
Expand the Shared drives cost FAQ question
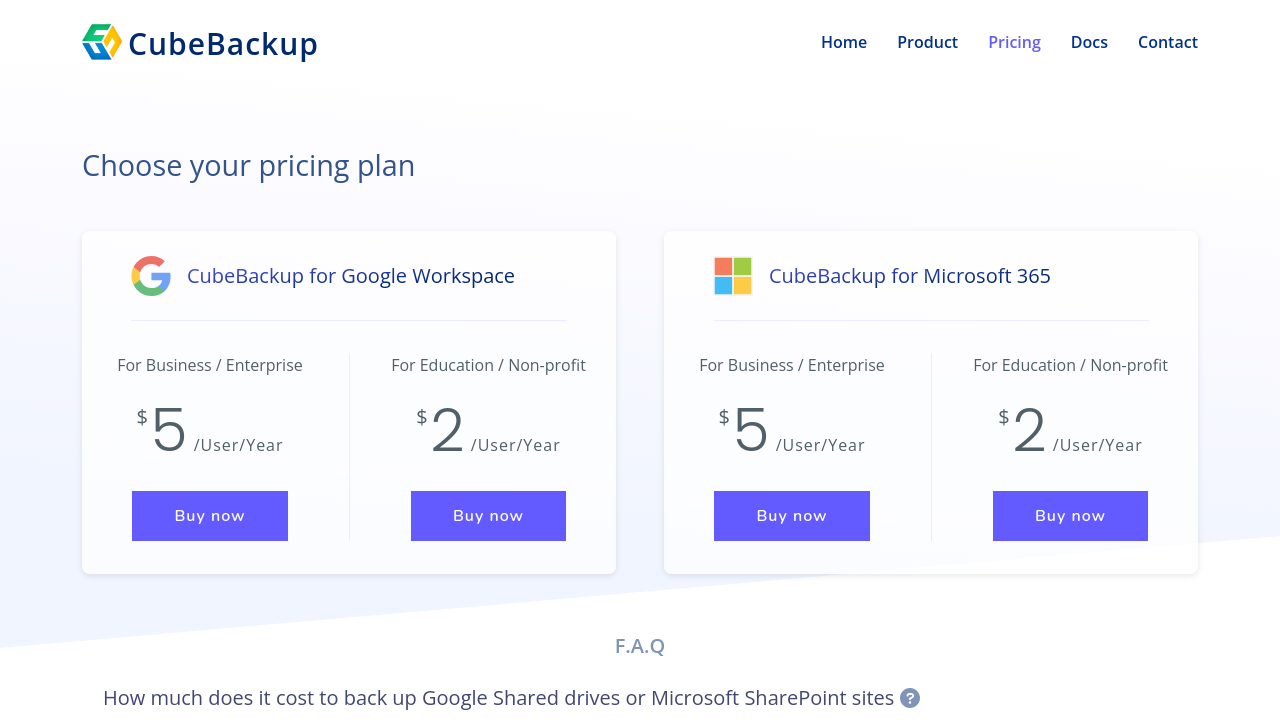coord(498,698)
